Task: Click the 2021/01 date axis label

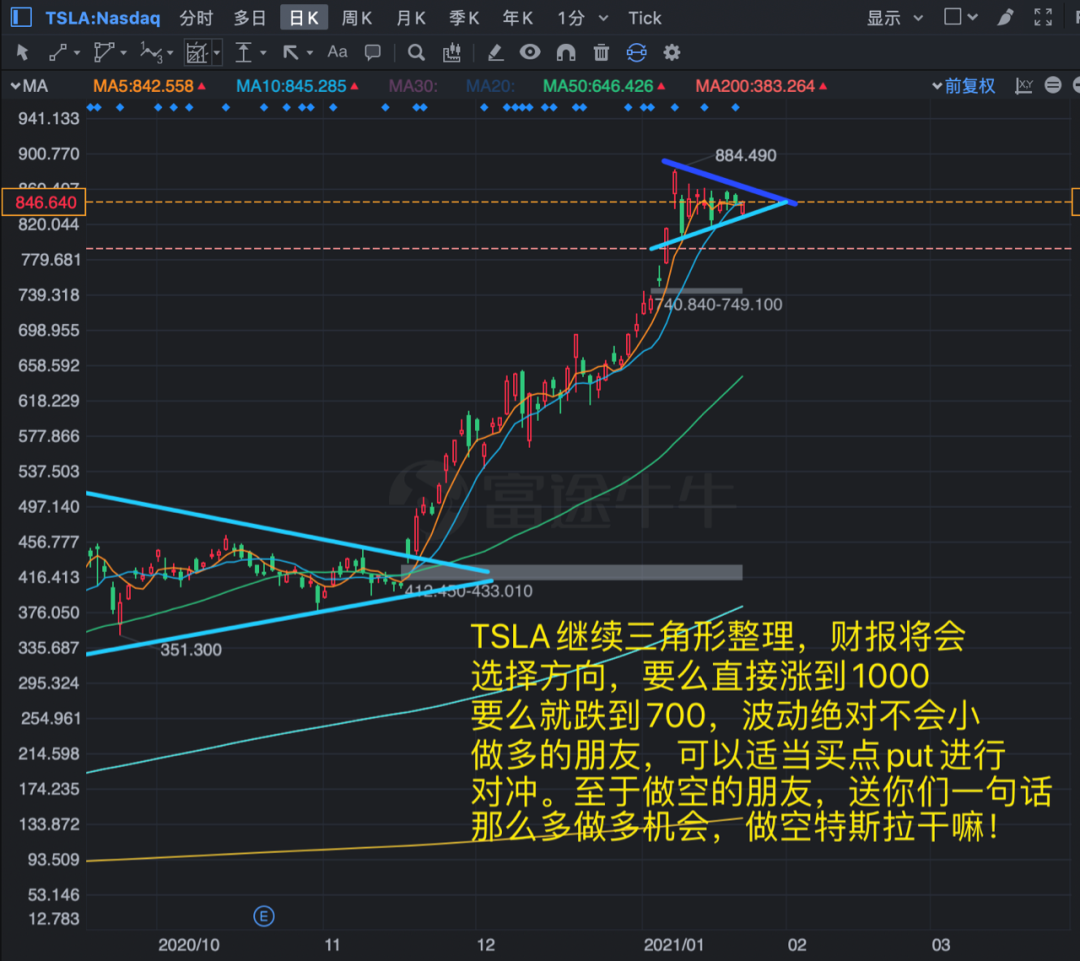Action: (x=674, y=944)
